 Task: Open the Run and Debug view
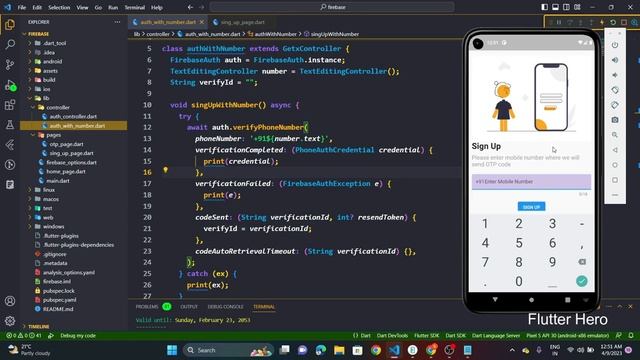(10, 85)
